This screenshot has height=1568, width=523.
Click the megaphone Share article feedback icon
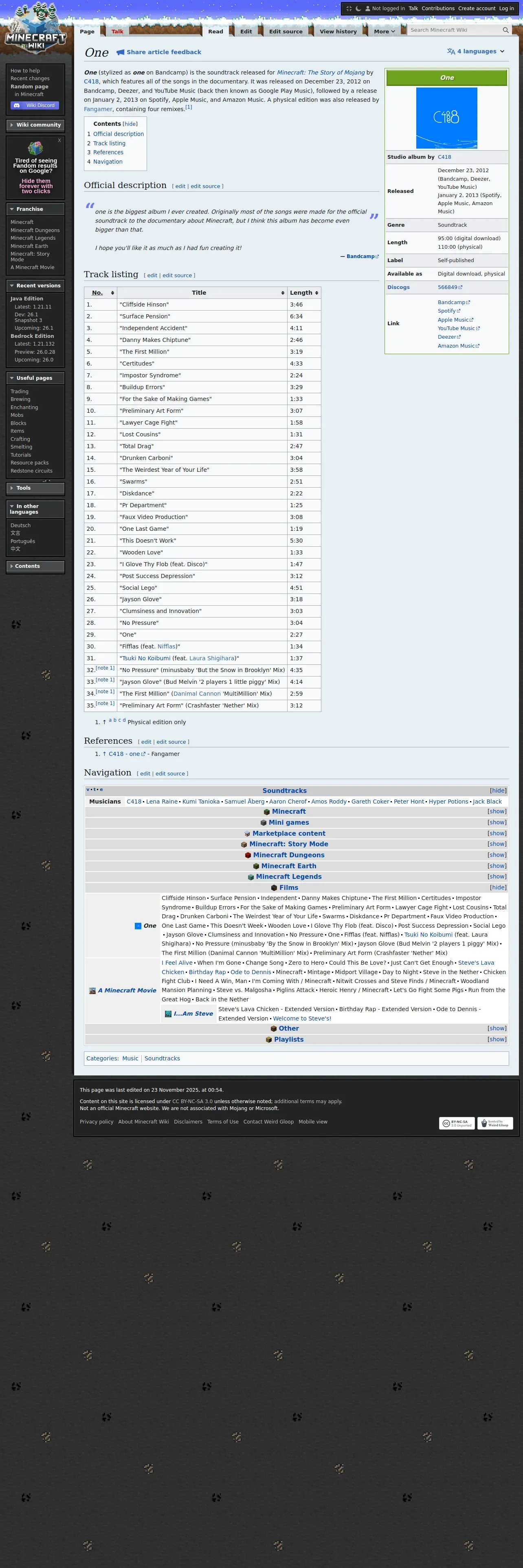point(121,53)
